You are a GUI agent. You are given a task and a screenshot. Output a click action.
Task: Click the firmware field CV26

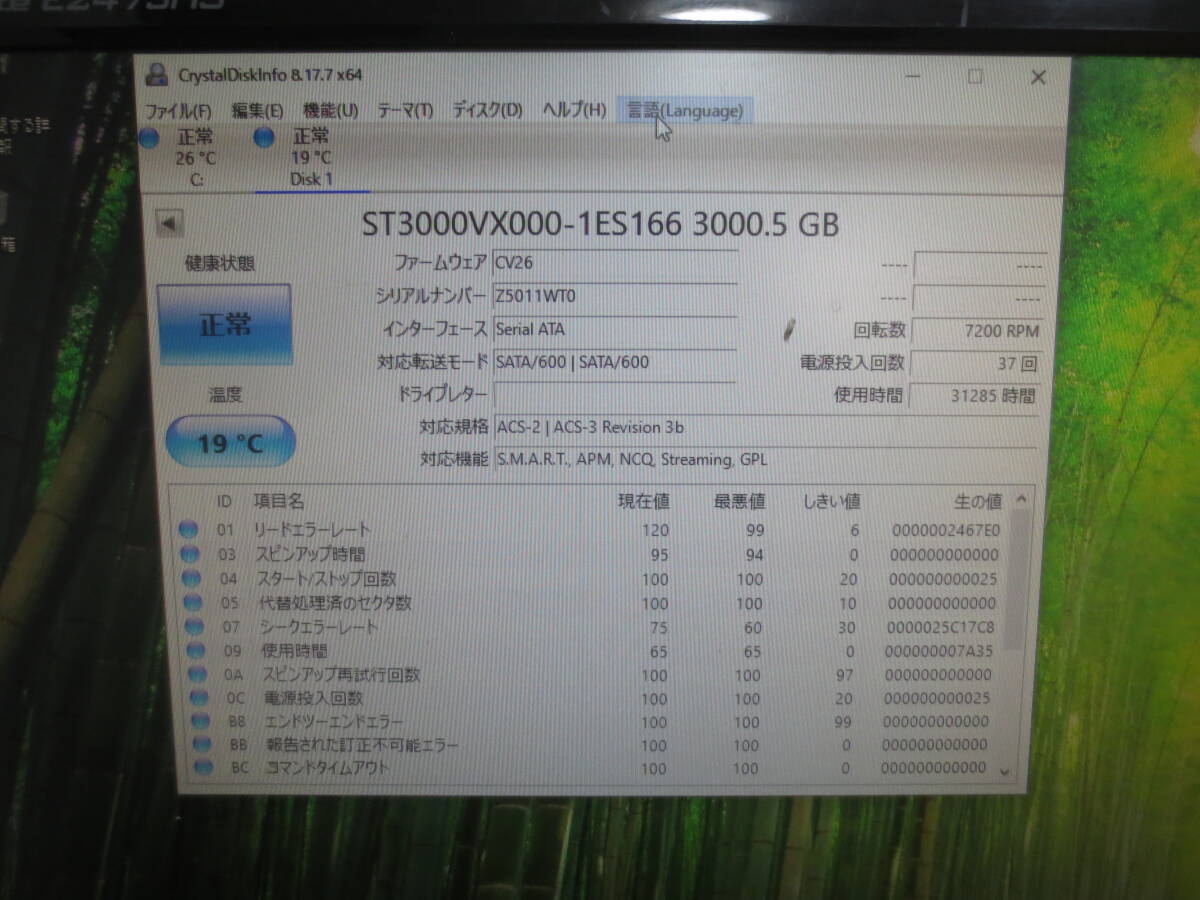(x=614, y=263)
